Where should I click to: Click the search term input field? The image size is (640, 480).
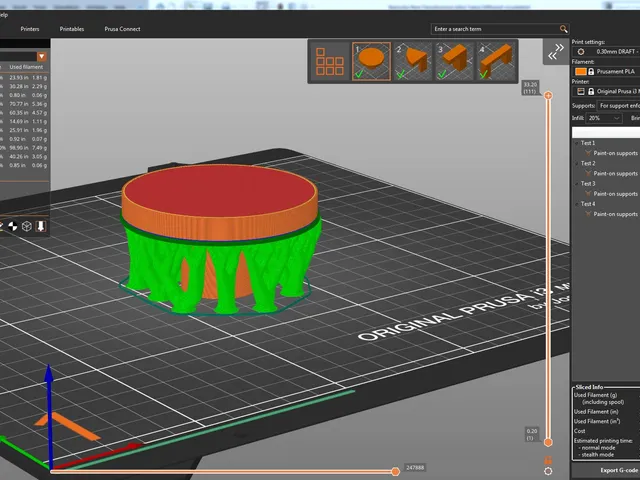(x=495, y=29)
